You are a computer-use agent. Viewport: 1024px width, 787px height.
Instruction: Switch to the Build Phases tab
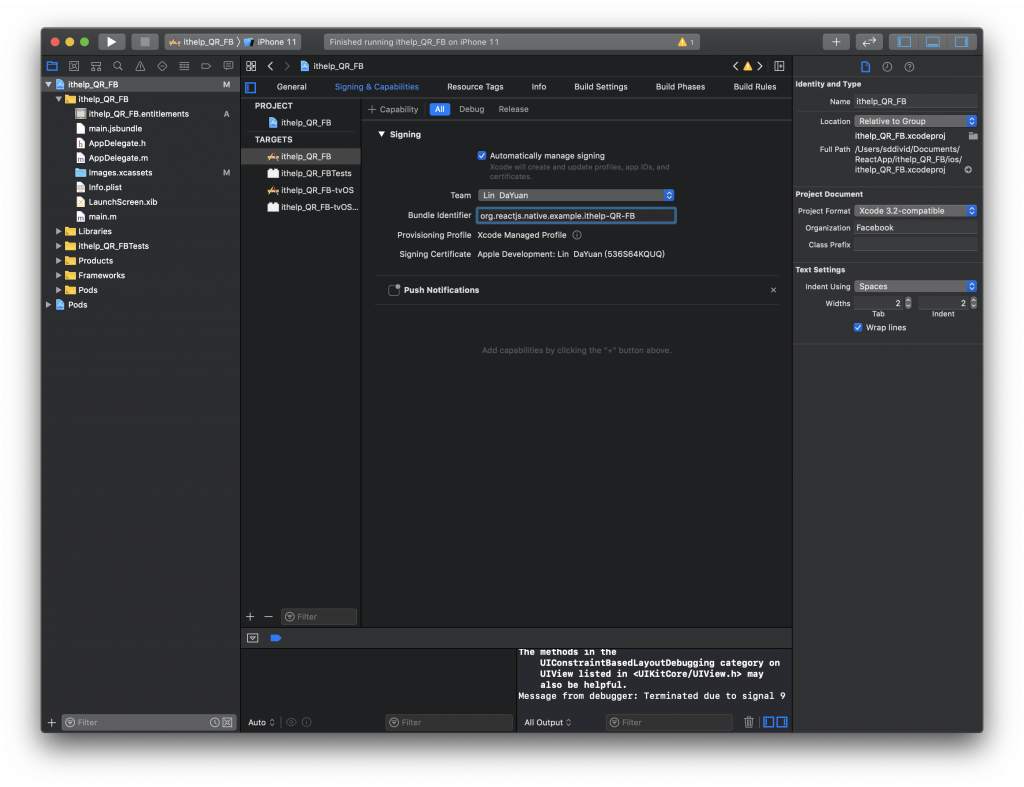680,87
